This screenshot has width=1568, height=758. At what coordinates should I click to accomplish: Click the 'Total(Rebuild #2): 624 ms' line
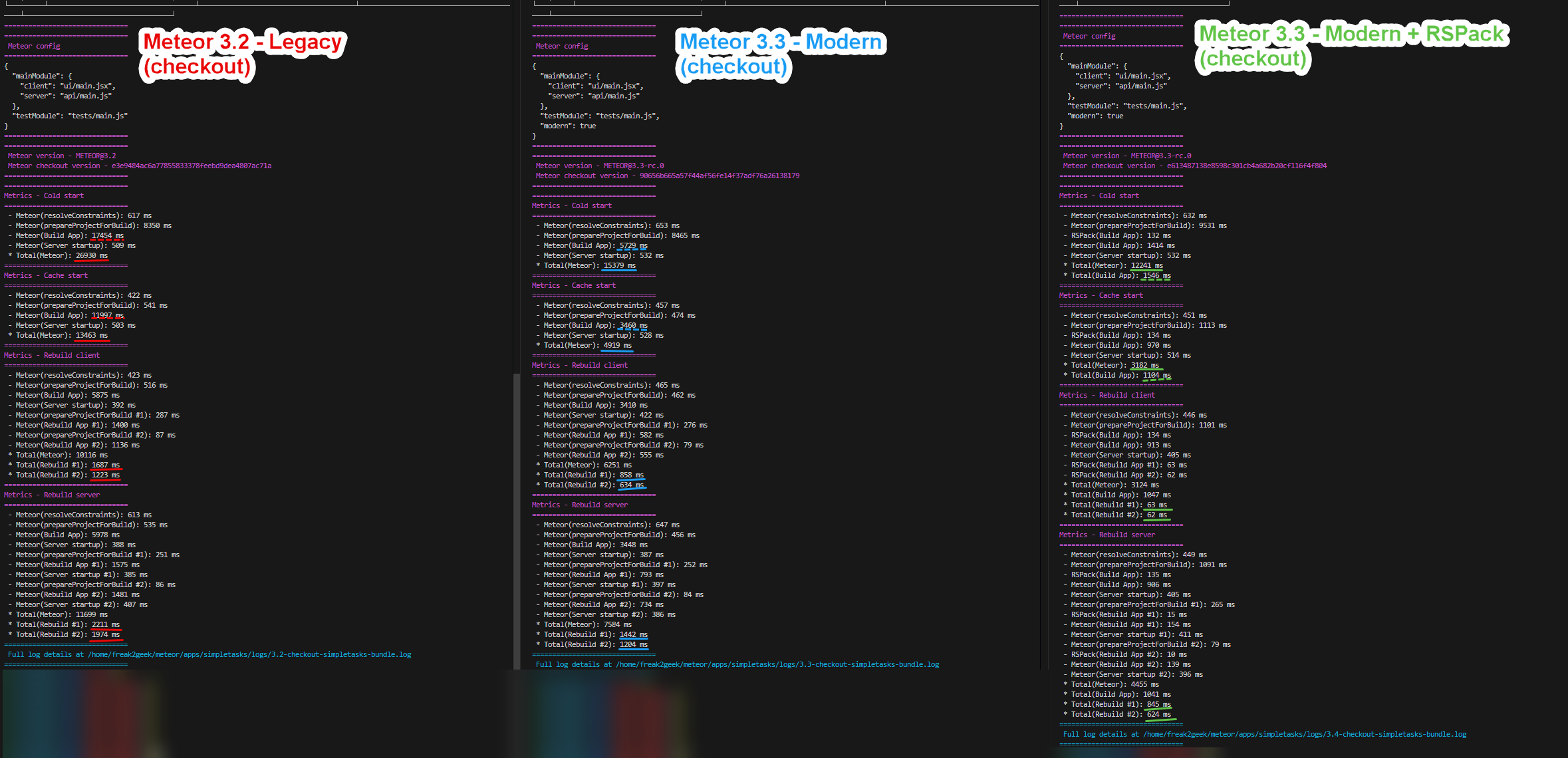(x=1117, y=714)
